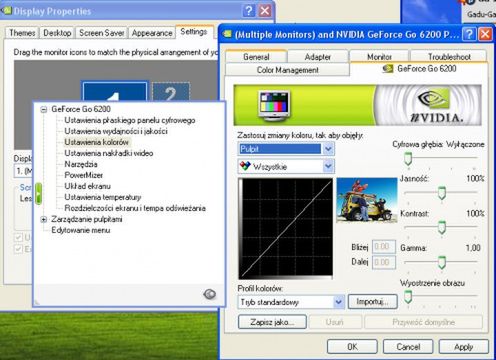Click the color channels icon beside Wszystkie
Viewport: 496px width, 360px height.
pos(245,166)
